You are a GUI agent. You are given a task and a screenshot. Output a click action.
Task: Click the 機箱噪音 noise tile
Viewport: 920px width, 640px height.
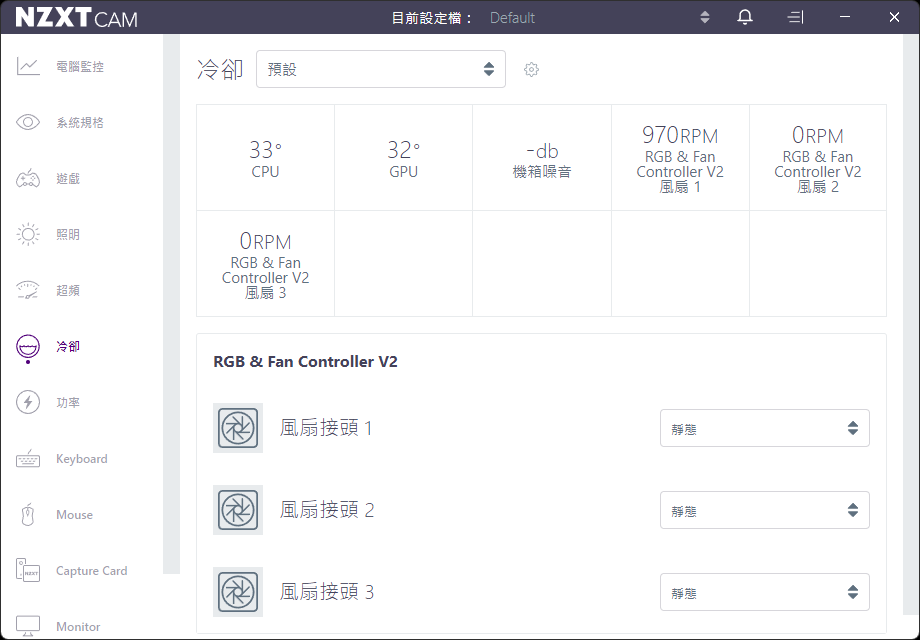point(542,158)
